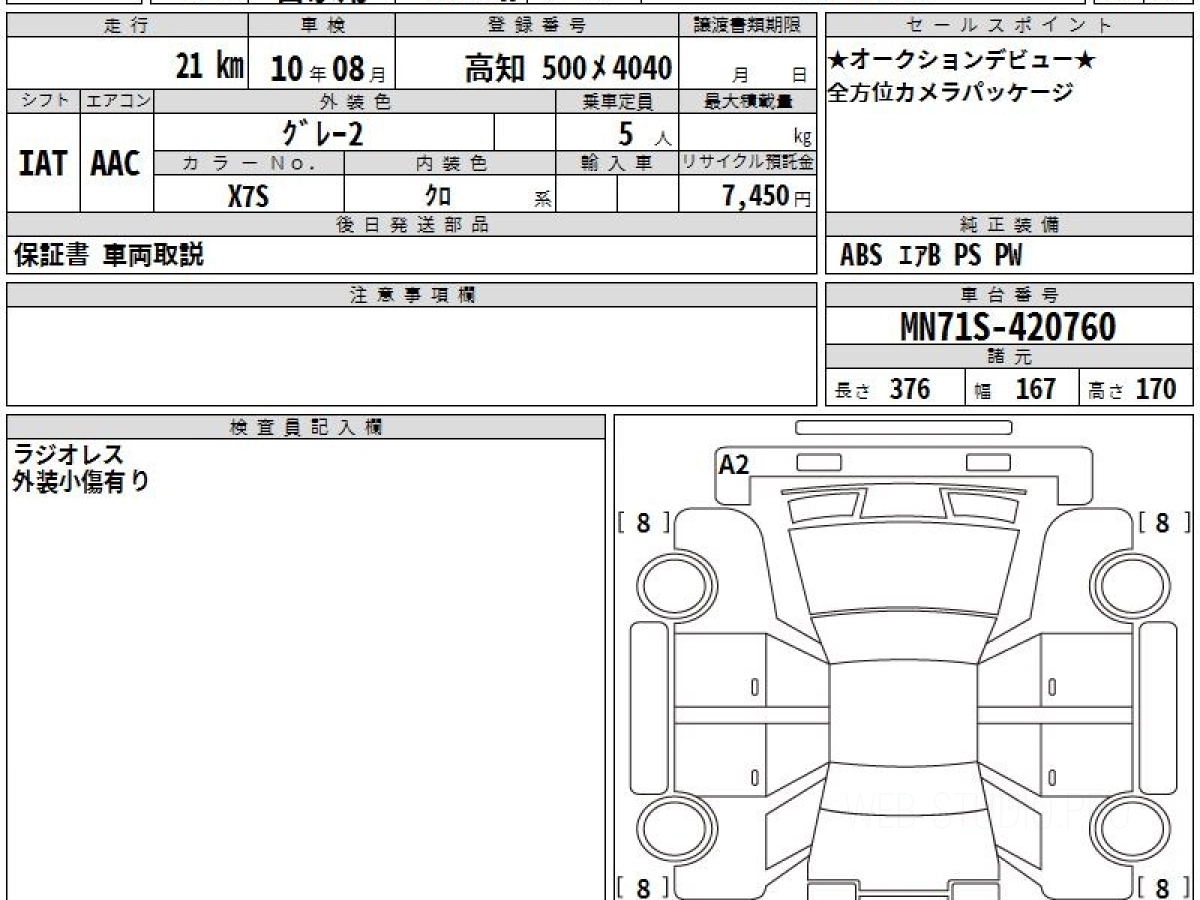Click the color number X7S
The height and width of the screenshot is (900, 1200).
(248, 196)
